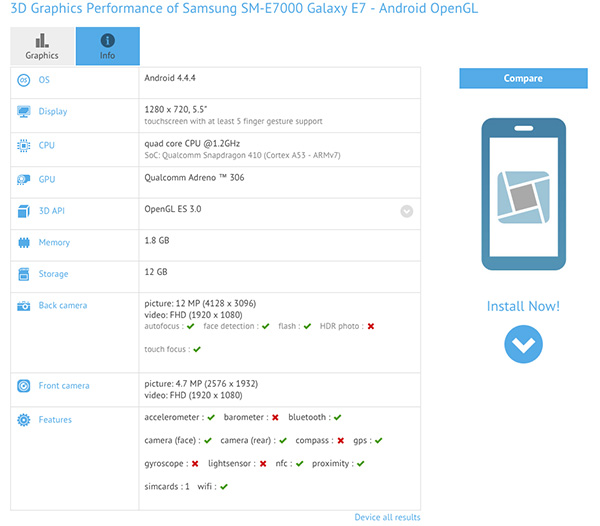Click the quad core CPU @1.2GHz text
This screenshot has width=600, height=526.
click(x=192, y=143)
